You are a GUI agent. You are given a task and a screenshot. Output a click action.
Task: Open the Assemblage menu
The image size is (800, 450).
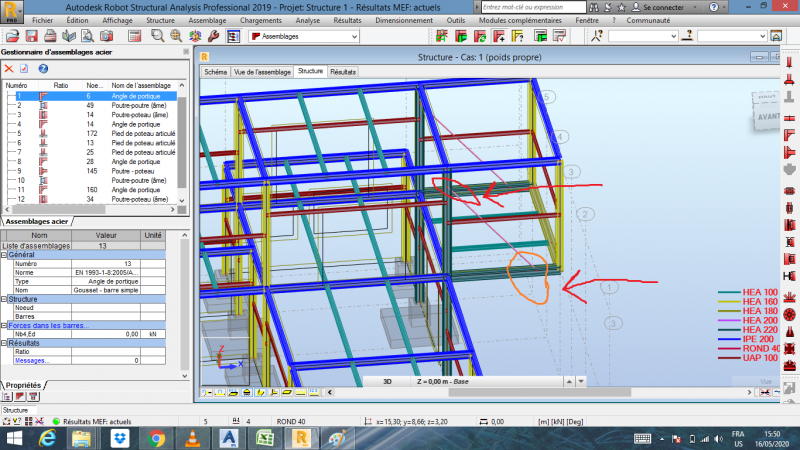click(x=207, y=20)
